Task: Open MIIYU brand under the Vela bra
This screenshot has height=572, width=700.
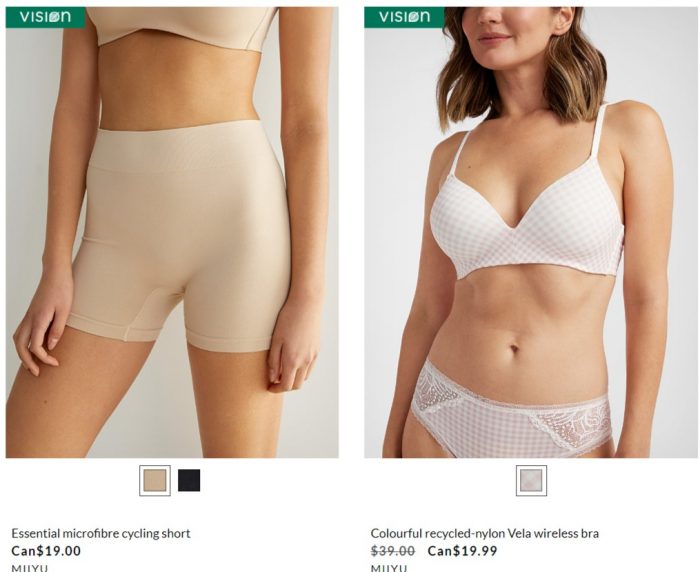Action: click(389, 568)
